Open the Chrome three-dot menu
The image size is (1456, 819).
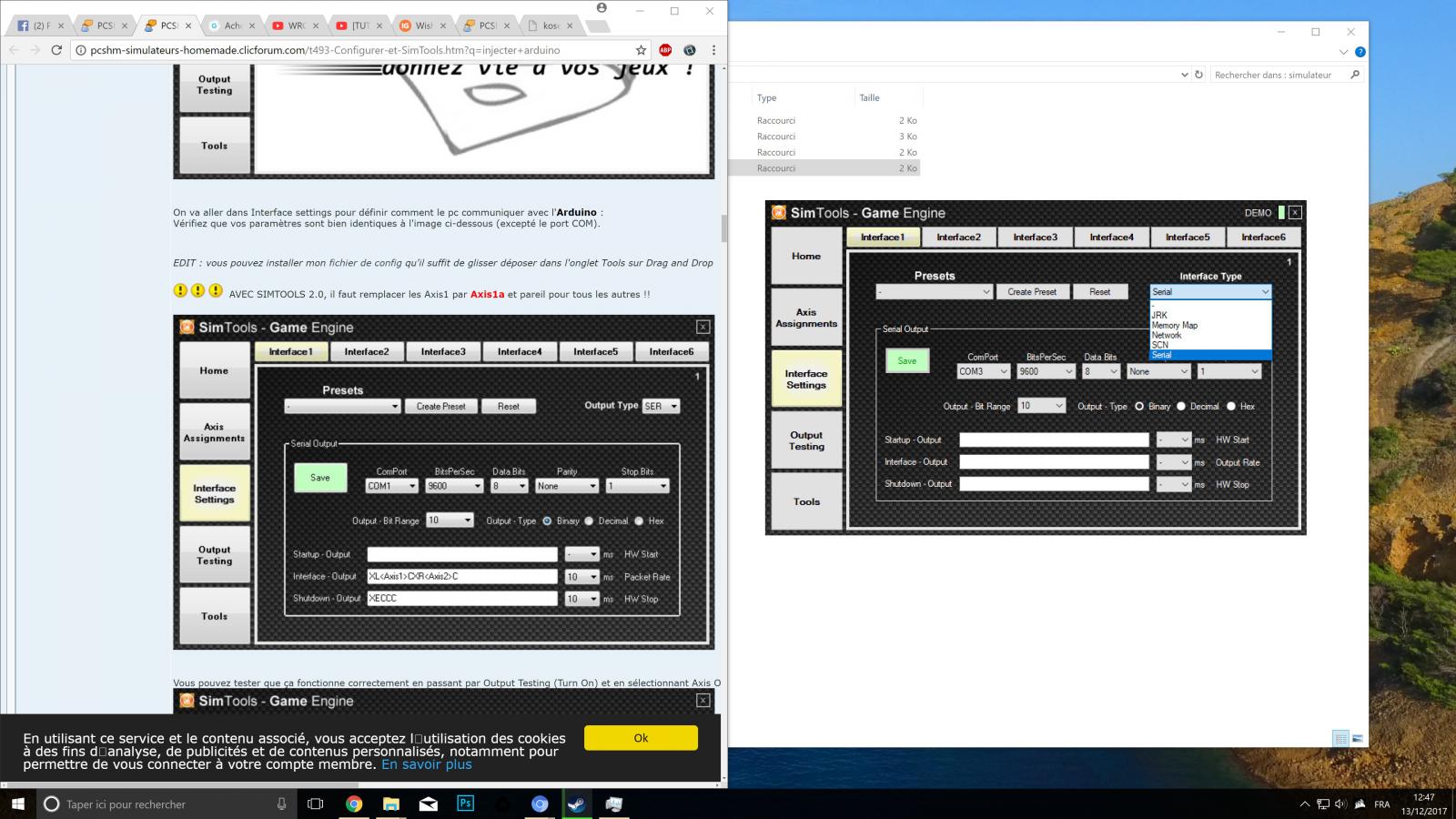point(713,50)
